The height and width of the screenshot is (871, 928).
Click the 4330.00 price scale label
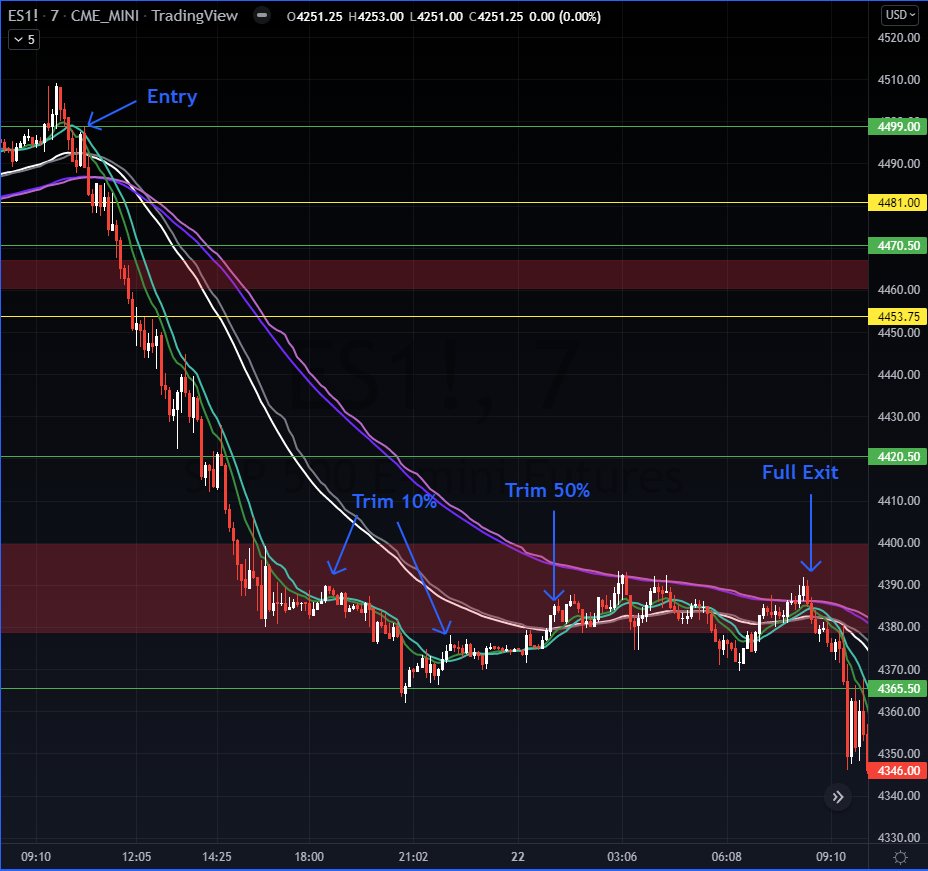pyautogui.click(x=898, y=837)
